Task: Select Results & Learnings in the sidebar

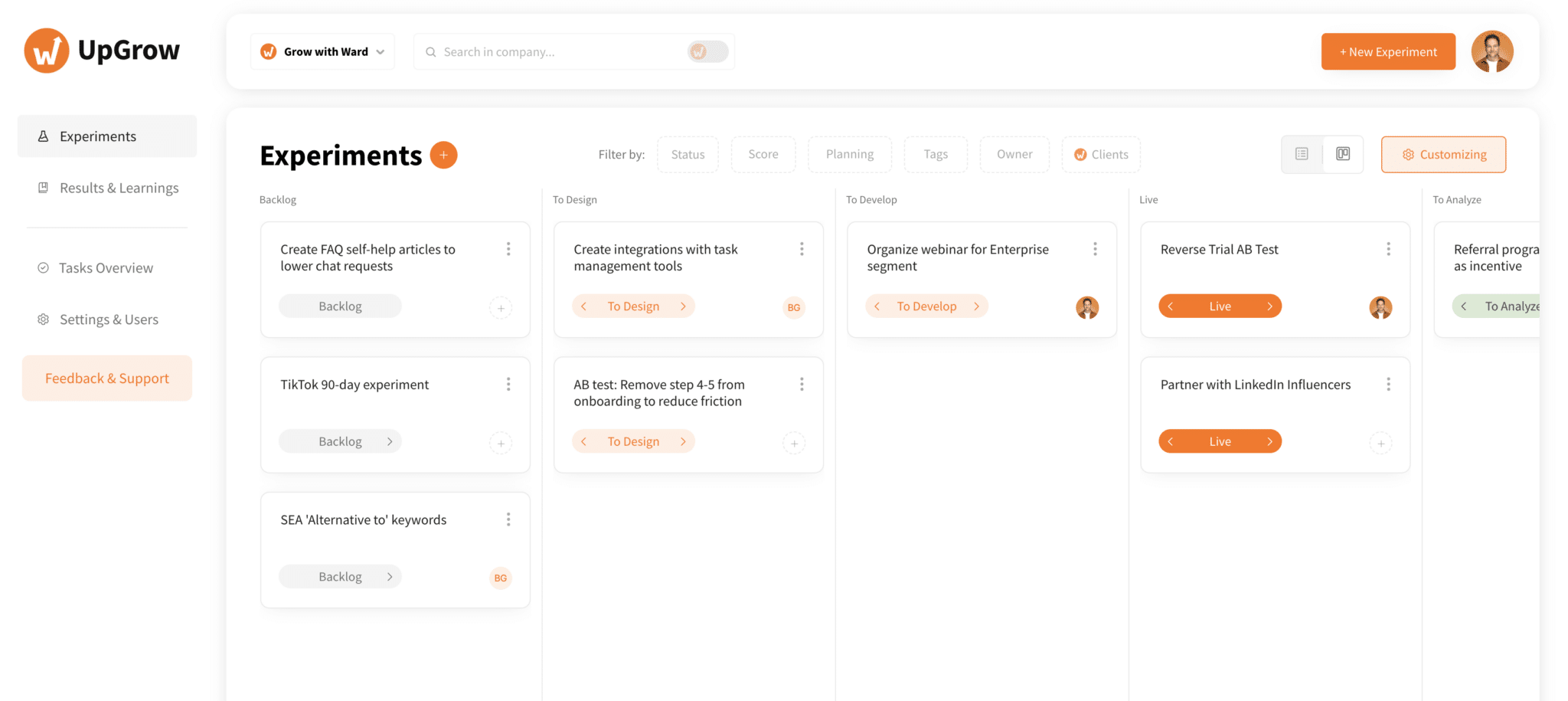Action: tap(118, 187)
